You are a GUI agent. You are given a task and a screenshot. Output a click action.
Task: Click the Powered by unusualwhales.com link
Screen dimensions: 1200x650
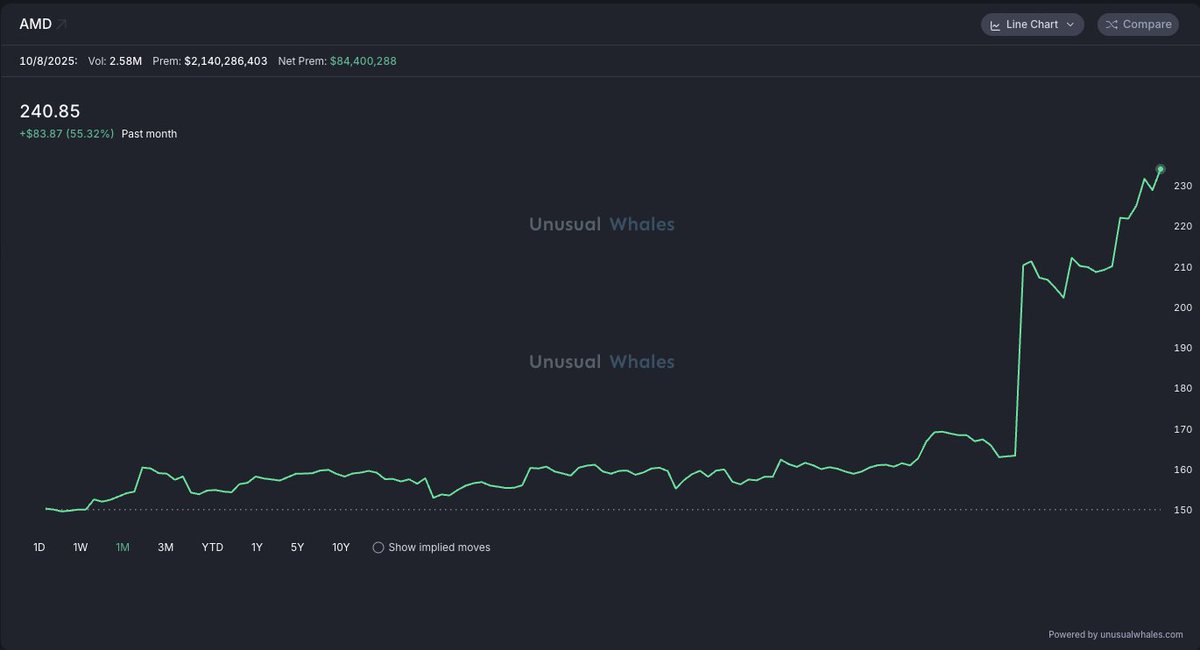coord(1115,634)
